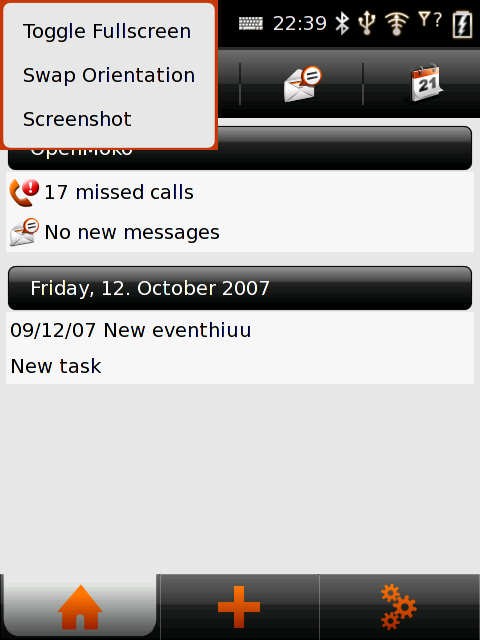Open the 17 missed calls entry
This screenshot has height=640, width=480.
pos(240,192)
